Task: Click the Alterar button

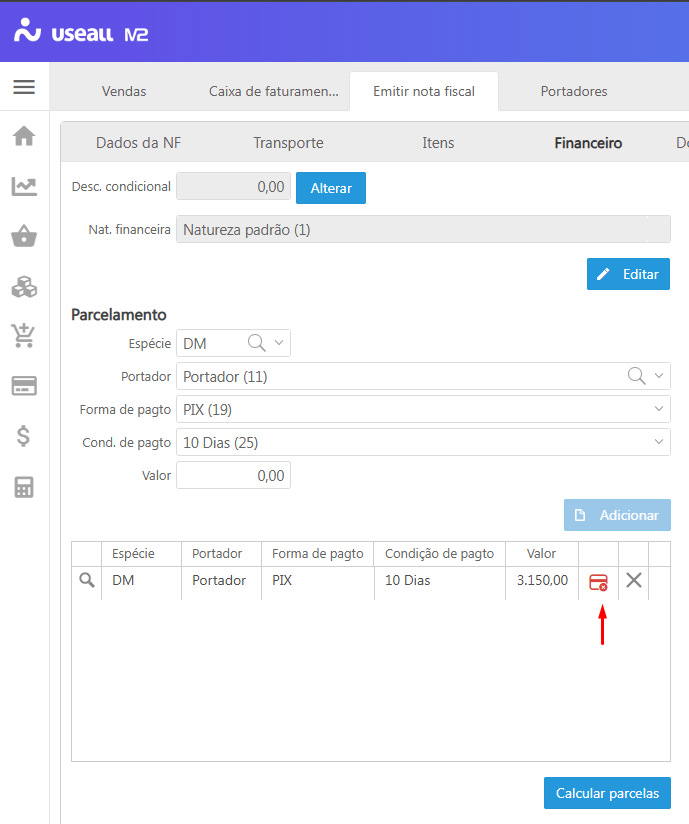Action: click(x=330, y=188)
